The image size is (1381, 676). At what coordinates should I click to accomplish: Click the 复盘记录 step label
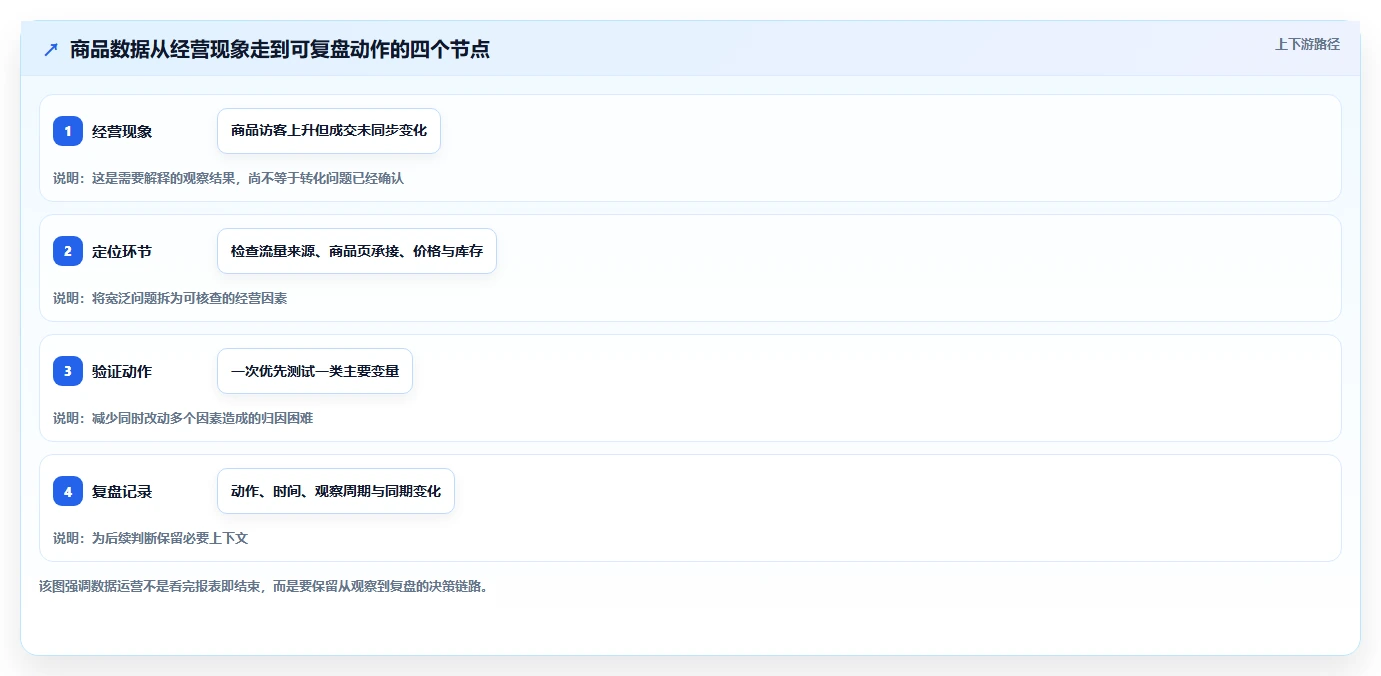[122, 491]
